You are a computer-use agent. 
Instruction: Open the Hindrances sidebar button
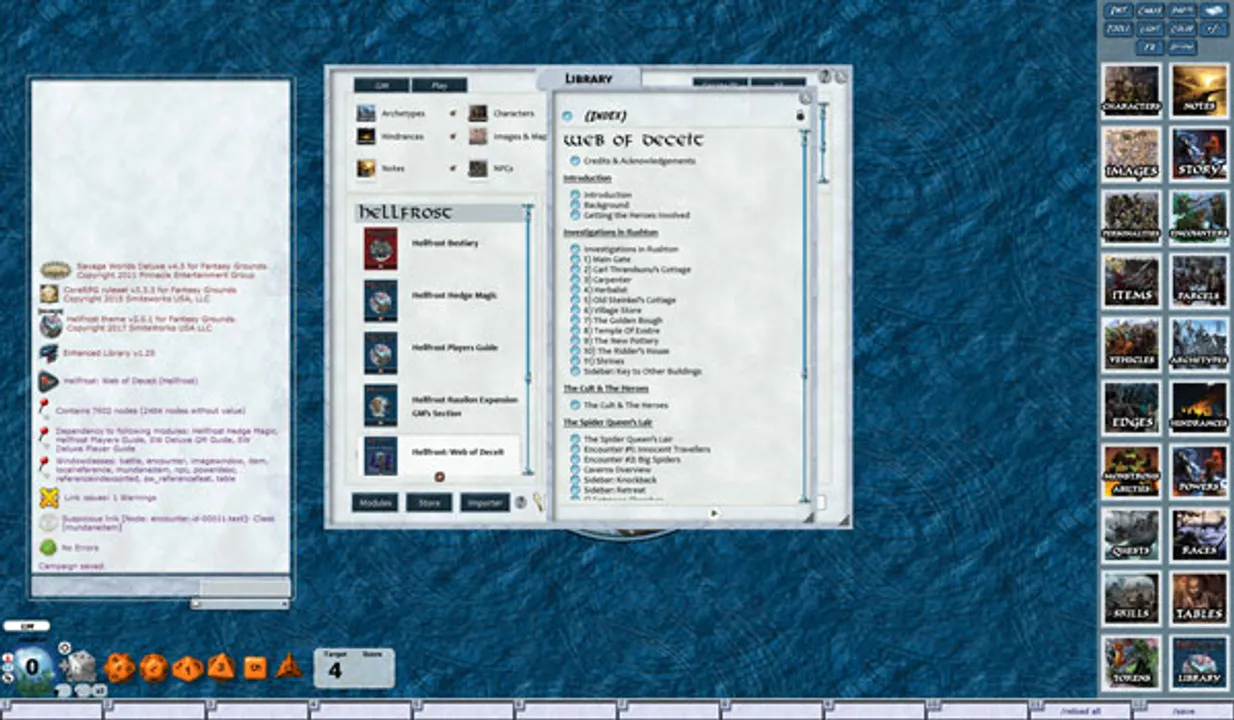click(1199, 408)
